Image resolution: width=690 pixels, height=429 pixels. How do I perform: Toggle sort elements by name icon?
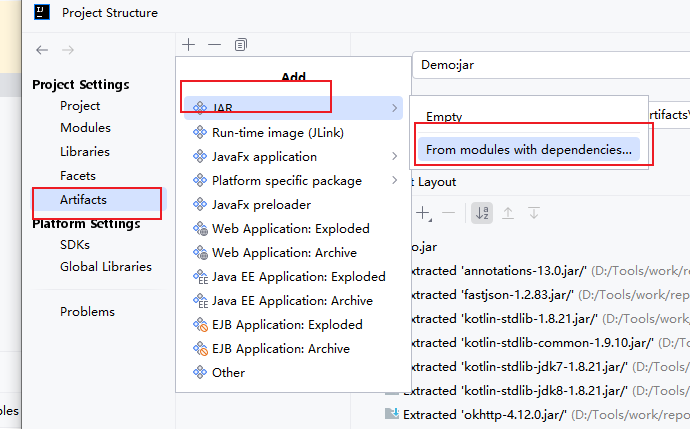pyautogui.click(x=482, y=213)
